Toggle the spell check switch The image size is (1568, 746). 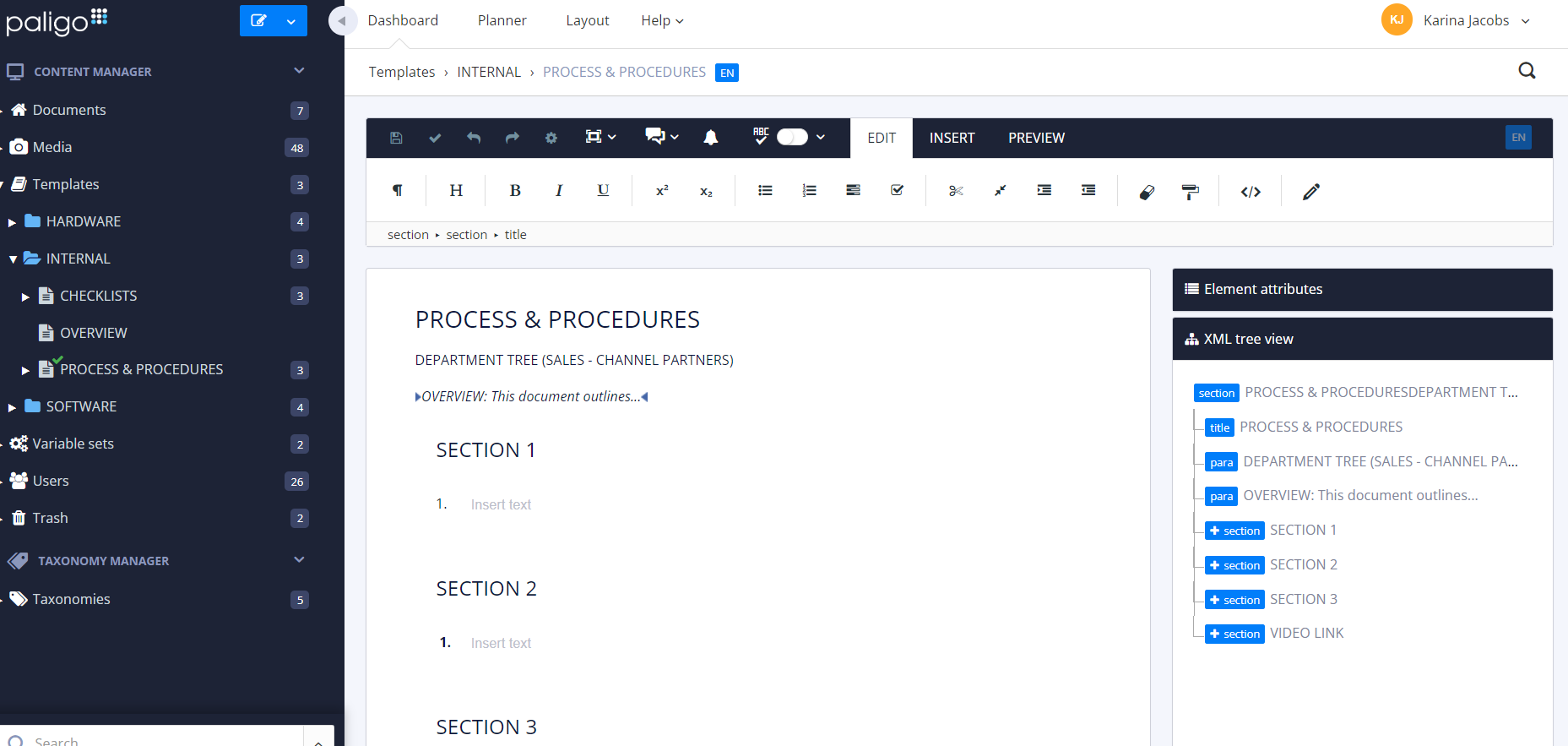click(x=792, y=138)
